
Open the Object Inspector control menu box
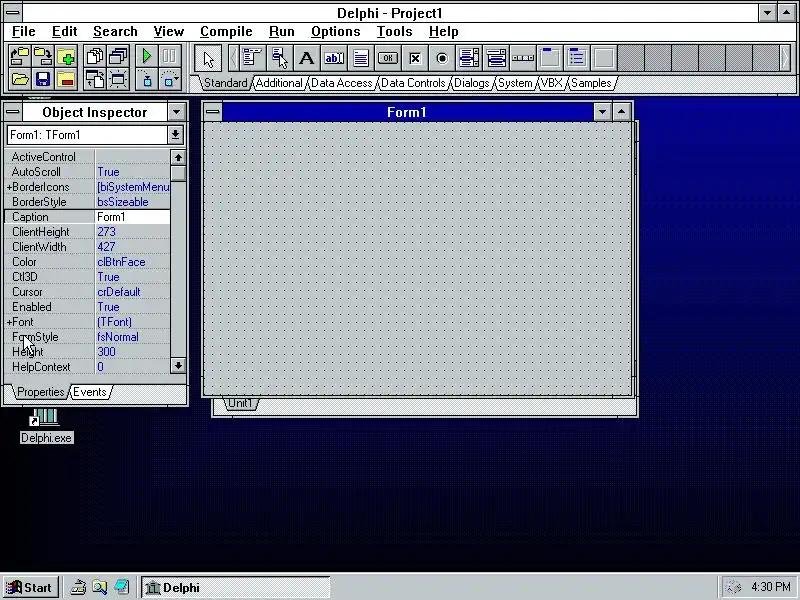(13, 112)
